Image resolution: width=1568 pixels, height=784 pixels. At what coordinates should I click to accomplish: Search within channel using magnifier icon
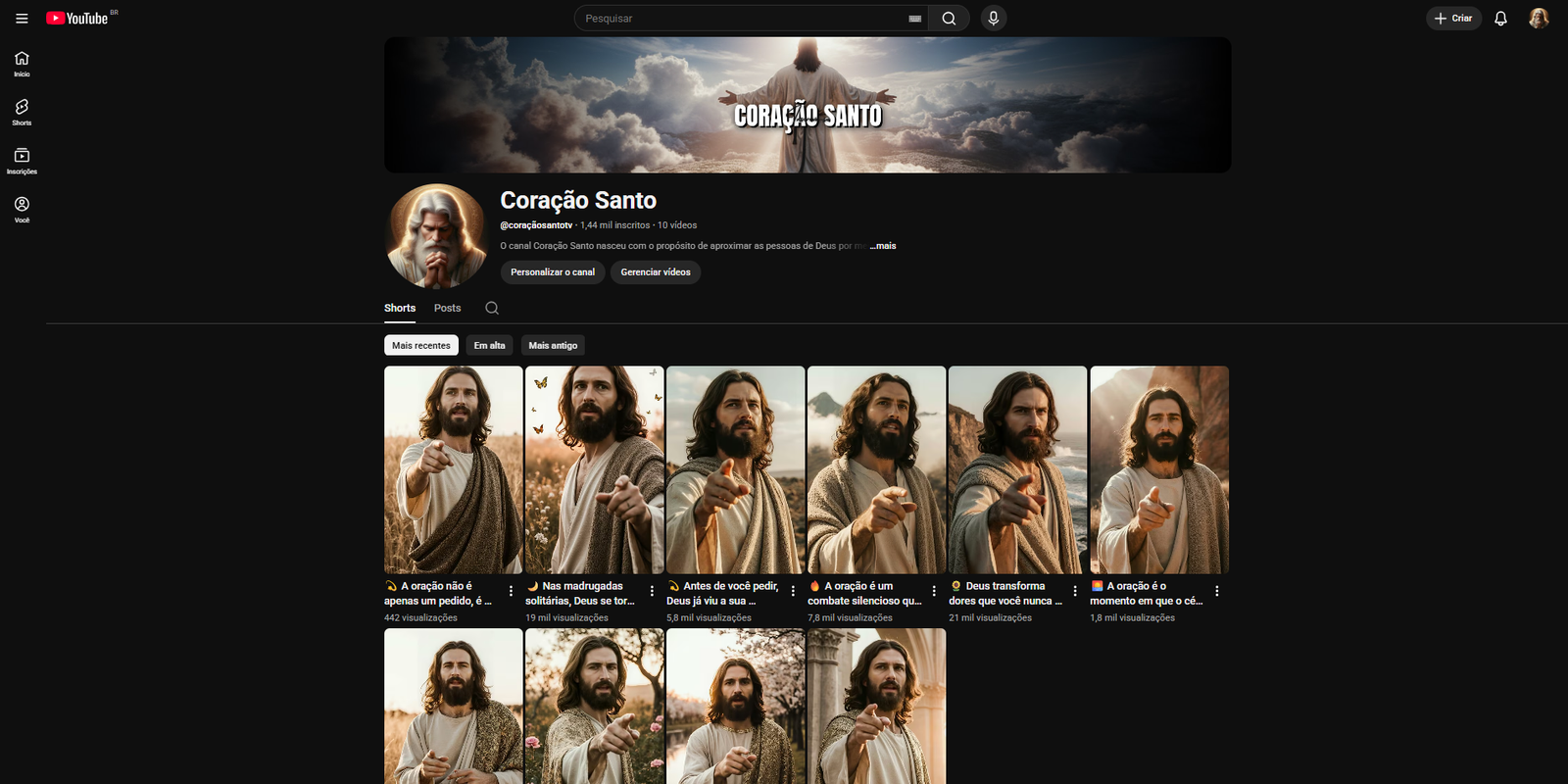(x=492, y=308)
